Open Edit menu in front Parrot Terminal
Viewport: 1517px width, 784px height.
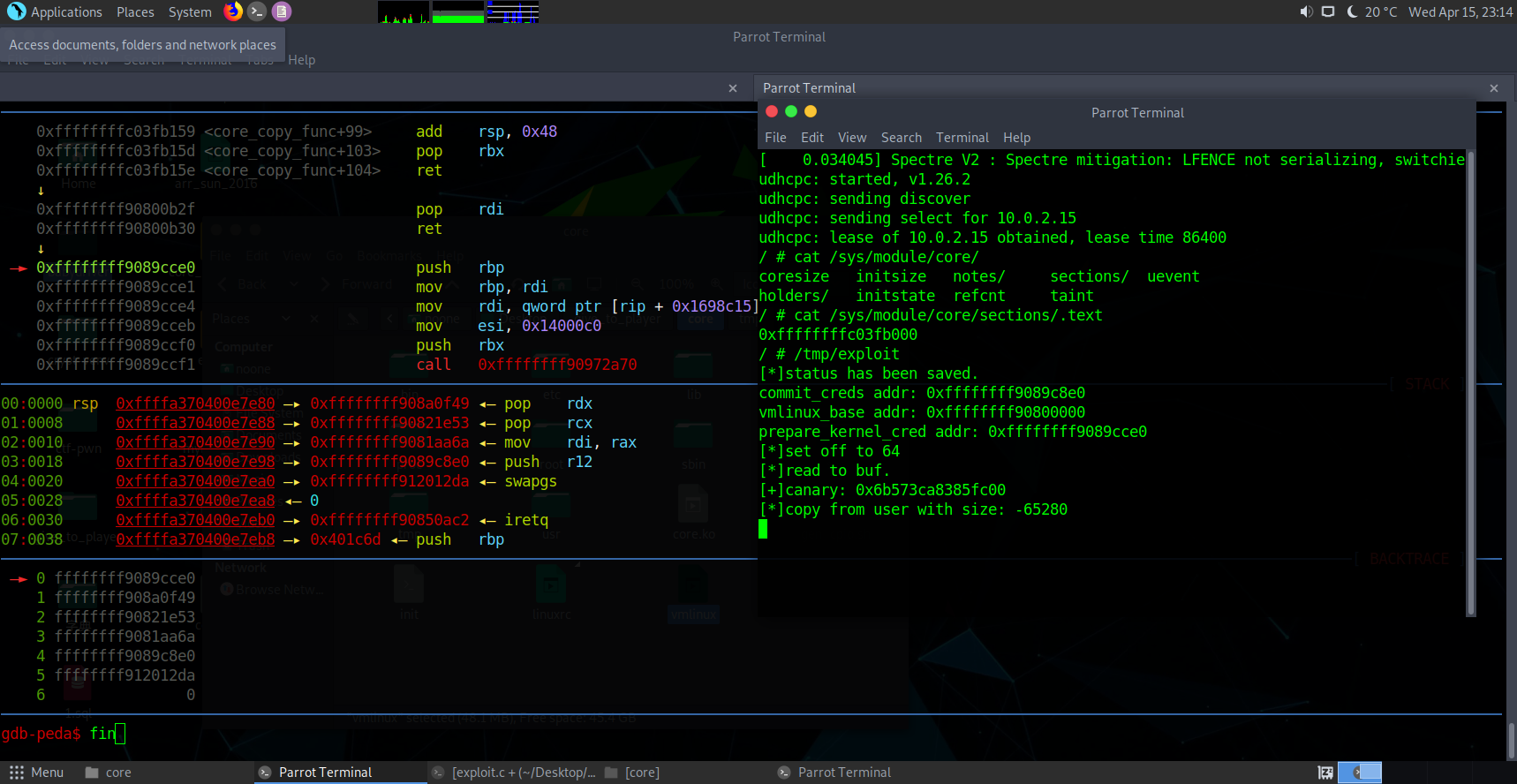[x=812, y=138]
